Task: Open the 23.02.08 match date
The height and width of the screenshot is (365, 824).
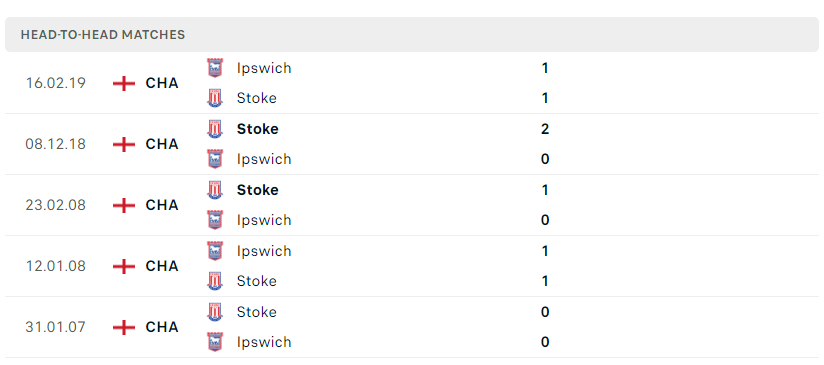Action: [56, 205]
